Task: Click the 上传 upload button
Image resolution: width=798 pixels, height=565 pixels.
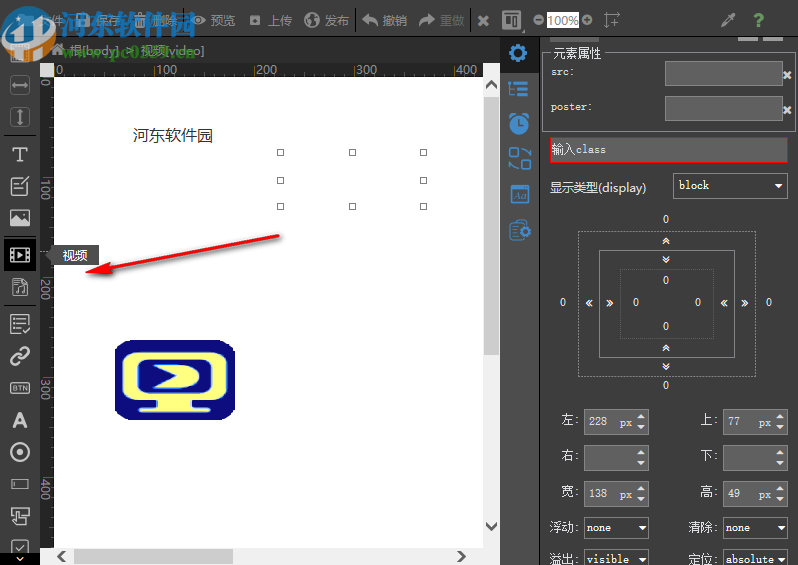Action: coord(271,20)
